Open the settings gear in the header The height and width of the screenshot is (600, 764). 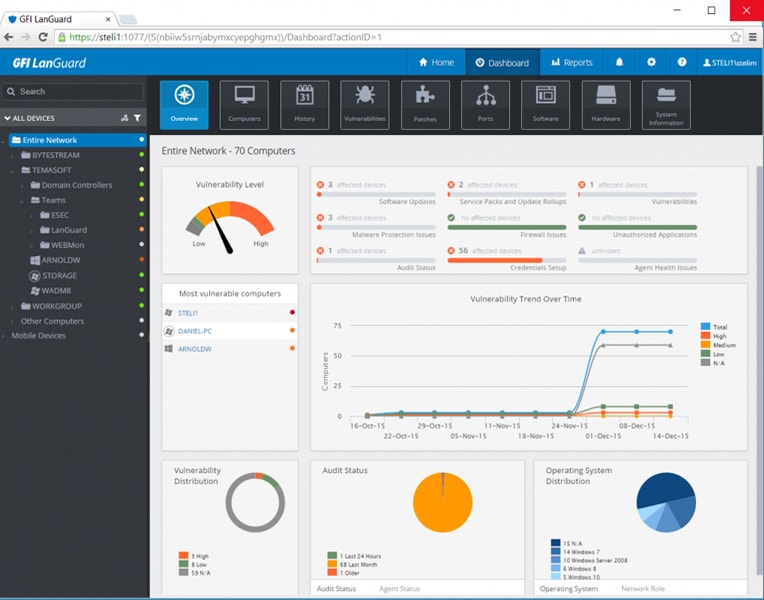point(651,62)
